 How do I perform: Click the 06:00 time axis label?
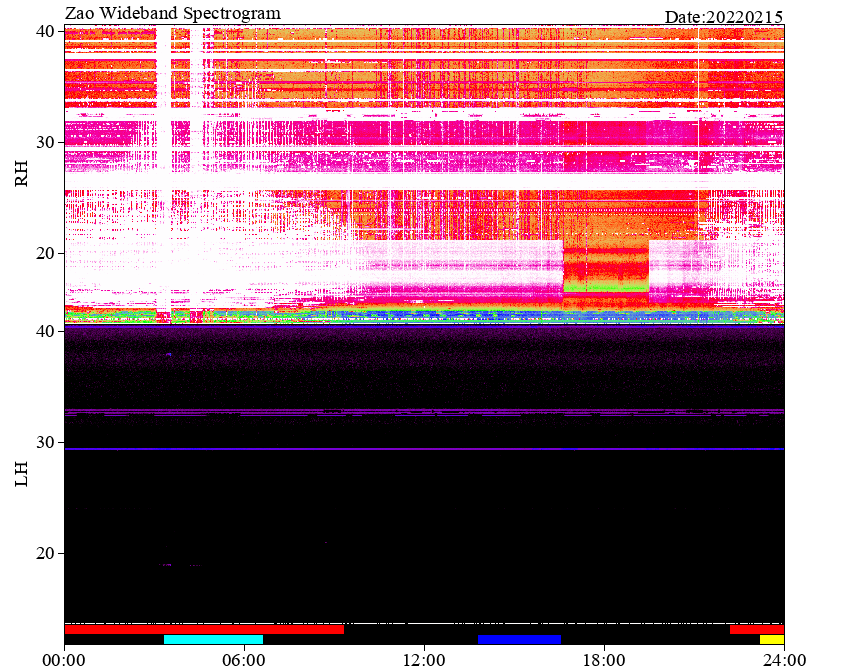244,660
